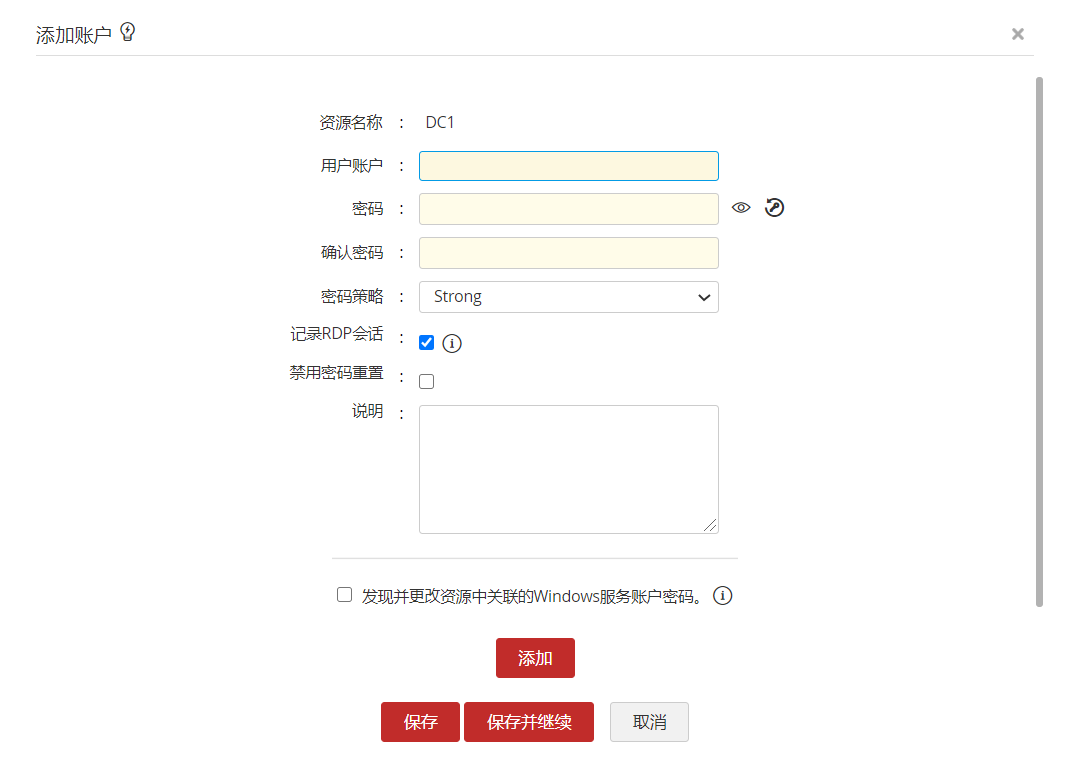Image resolution: width=1065 pixels, height=776 pixels.
Task: Open info icon next to 记录RDP会话
Action: (x=452, y=343)
